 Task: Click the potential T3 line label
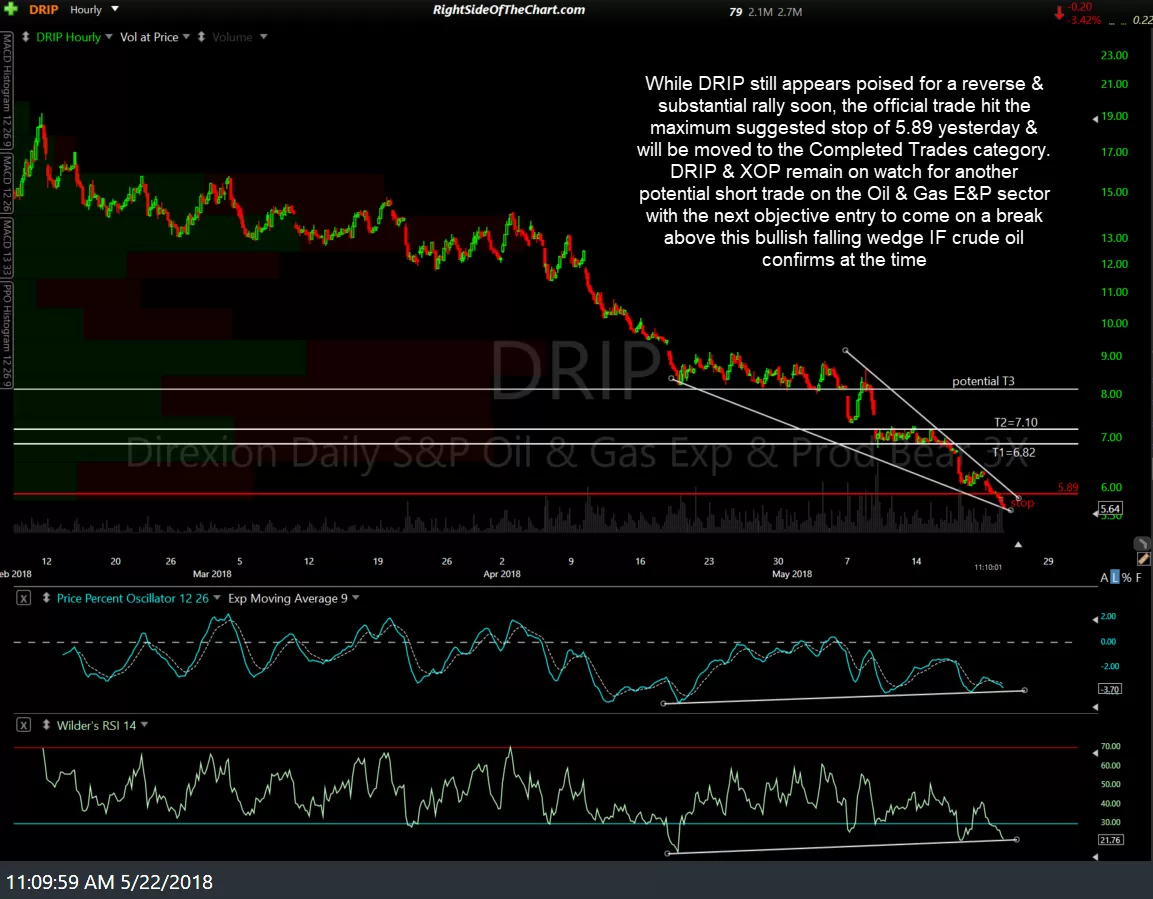tap(983, 381)
